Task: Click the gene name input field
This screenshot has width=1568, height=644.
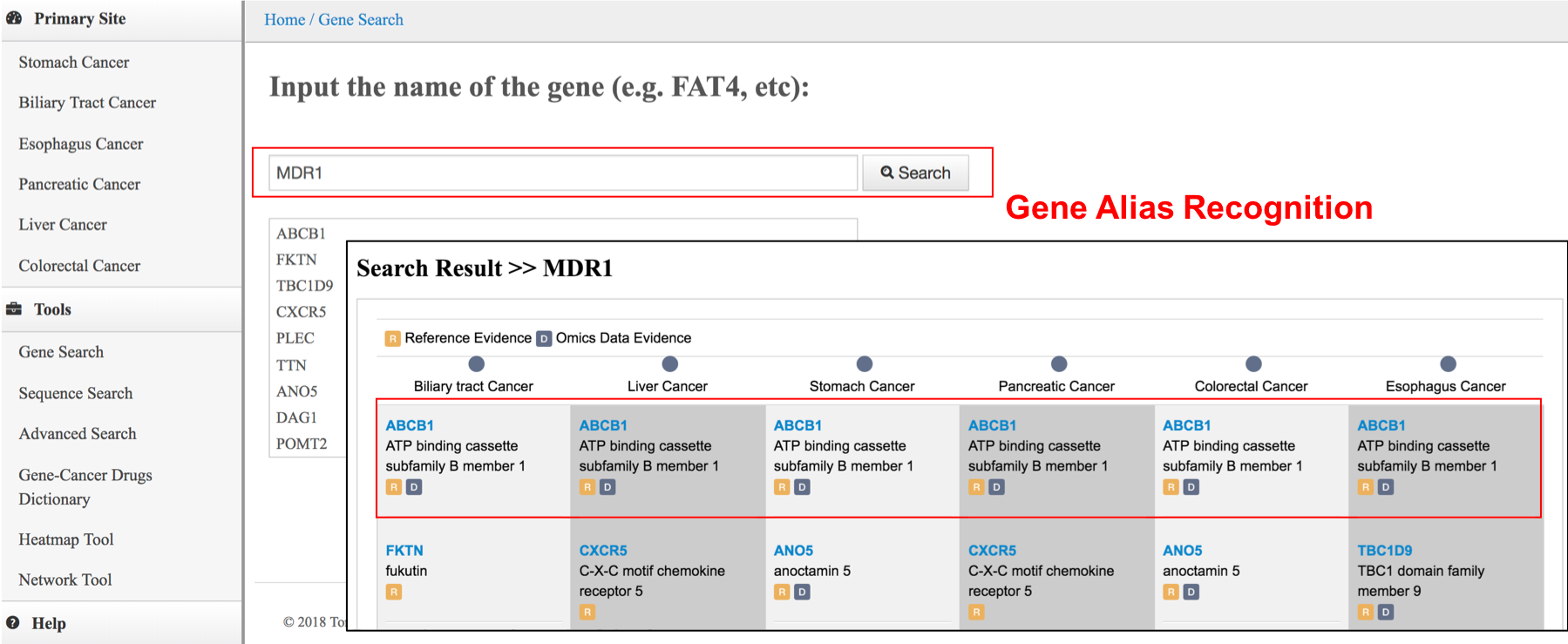Action: tap(563, 173)
